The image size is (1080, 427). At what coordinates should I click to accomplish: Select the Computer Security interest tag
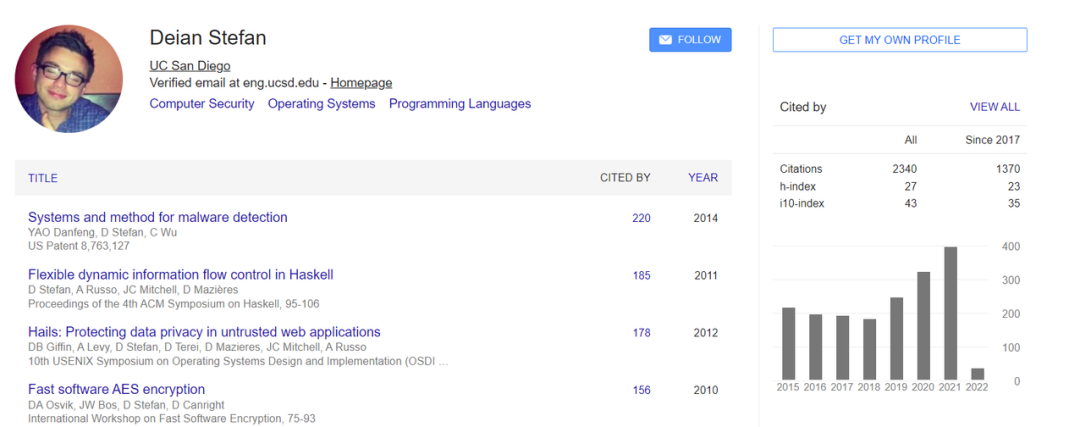pos(202,104)
